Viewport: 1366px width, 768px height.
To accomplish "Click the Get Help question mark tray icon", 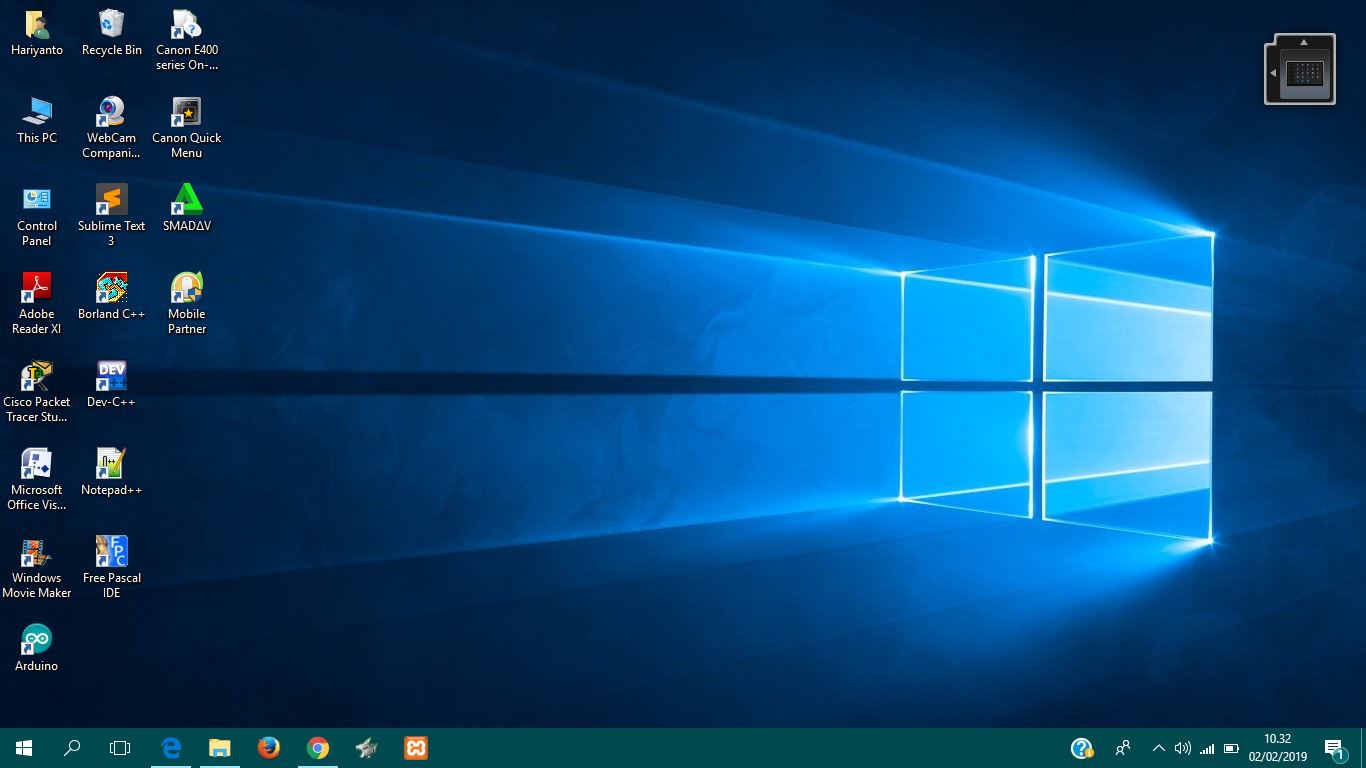I will click(x=1081, y=748).
